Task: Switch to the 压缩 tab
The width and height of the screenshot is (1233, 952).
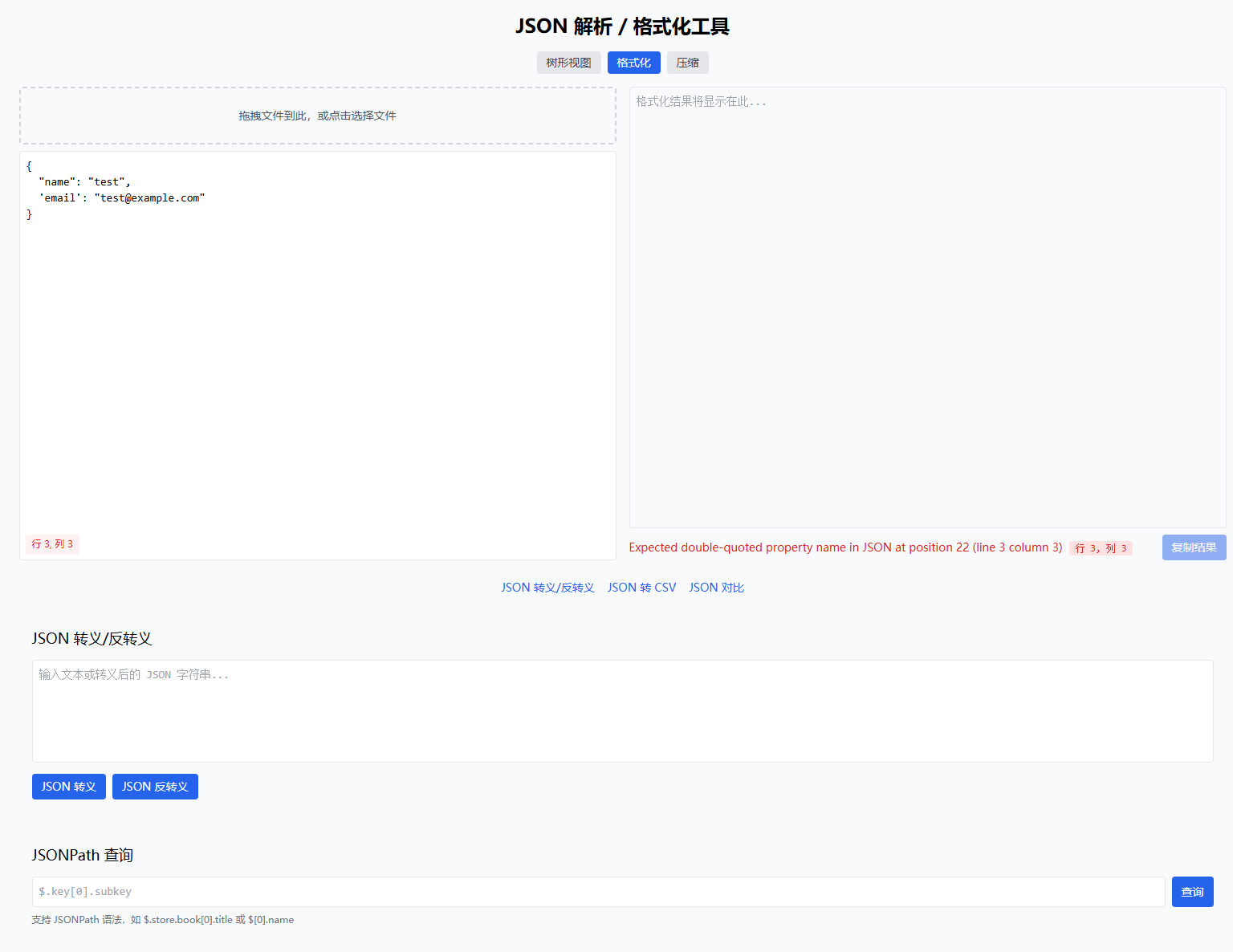Action: (688, 63)
